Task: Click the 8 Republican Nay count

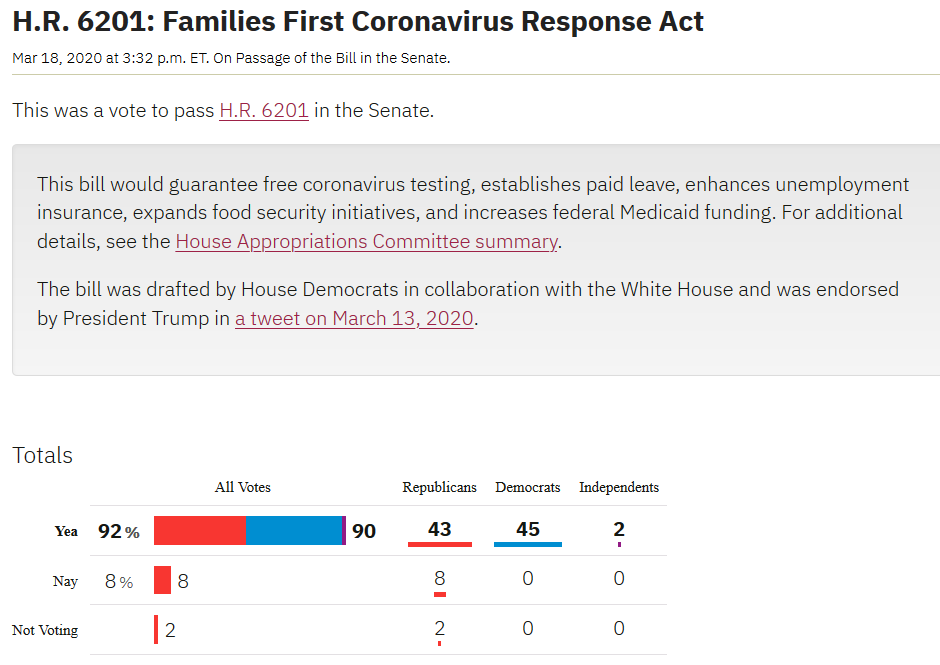Action: coord(440,578)
